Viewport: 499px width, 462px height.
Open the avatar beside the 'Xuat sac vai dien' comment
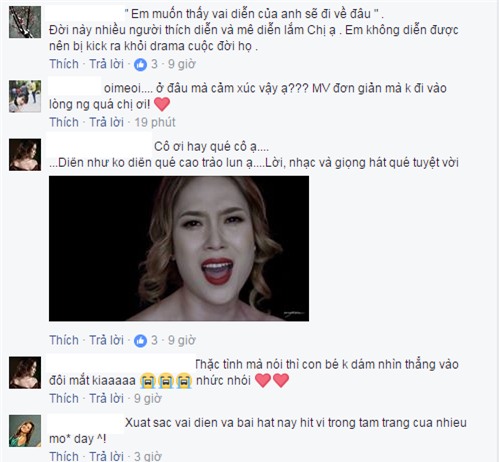tap(25, 431)
